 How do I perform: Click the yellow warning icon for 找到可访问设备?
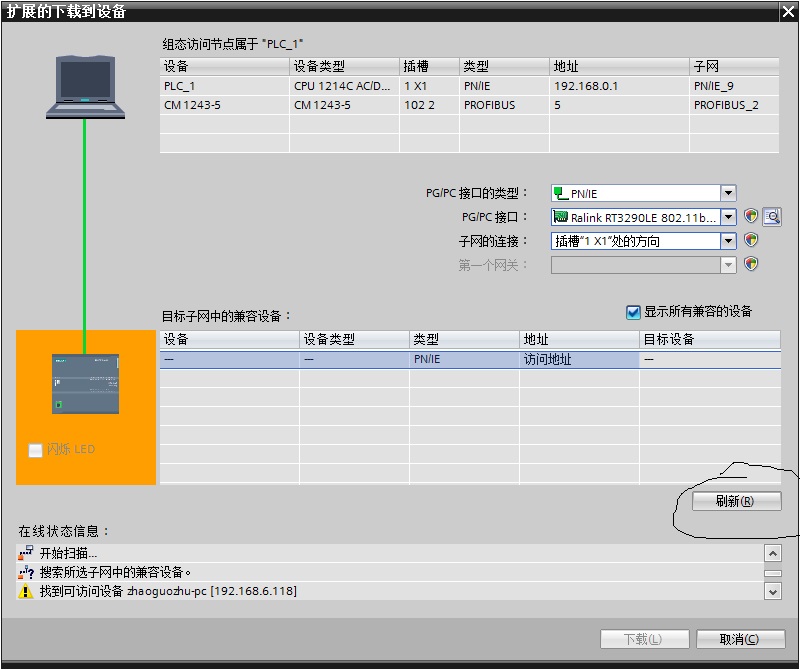point(26,591)
